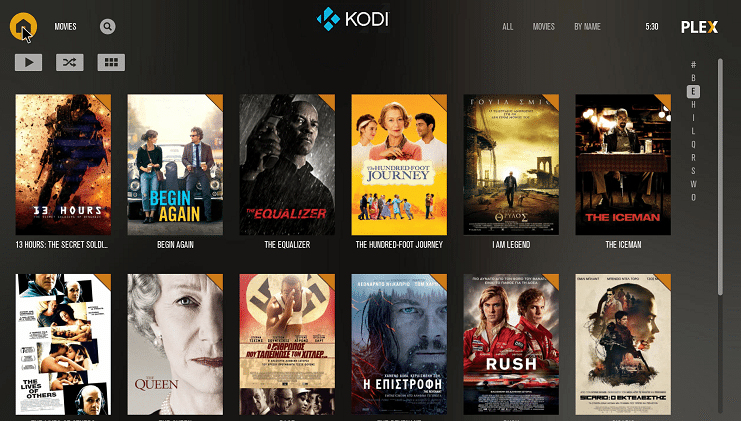Switch layout with the grid view icon
Screen dimensions: 741x421
[111, 62]
